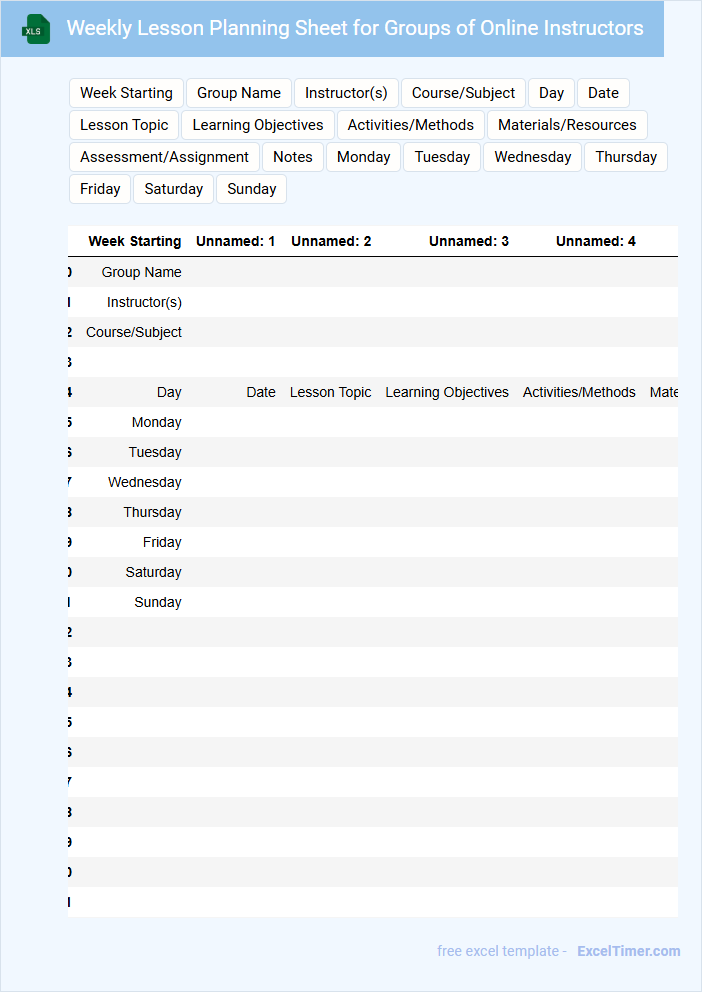The height and width of the screenshot is (992, 702).
Task: Click the Saturday row cell
Action: 153,572
